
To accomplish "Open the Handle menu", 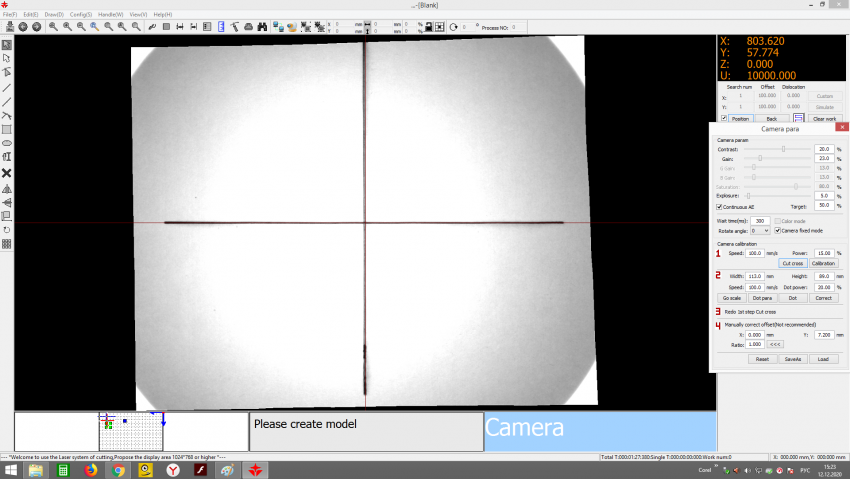I will tap(111, 15).
